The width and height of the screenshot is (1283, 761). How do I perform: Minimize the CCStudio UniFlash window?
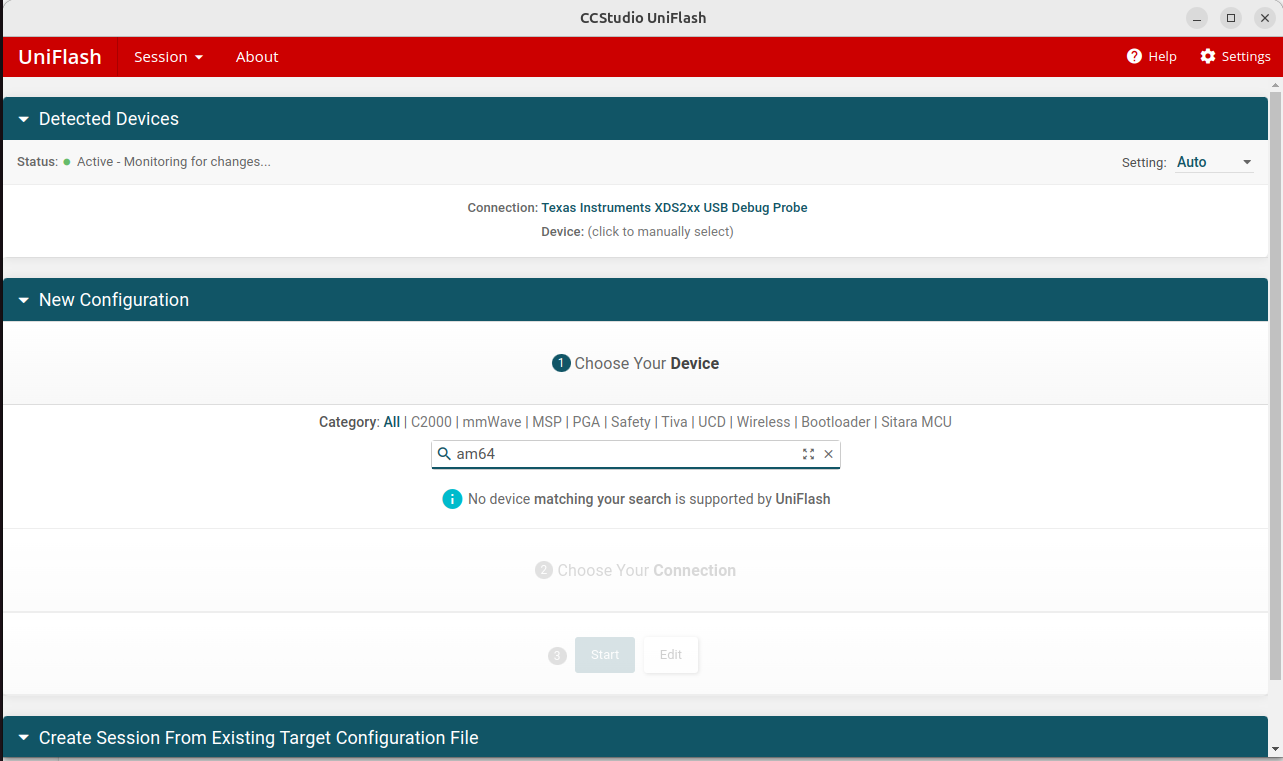coord(1198,18)
